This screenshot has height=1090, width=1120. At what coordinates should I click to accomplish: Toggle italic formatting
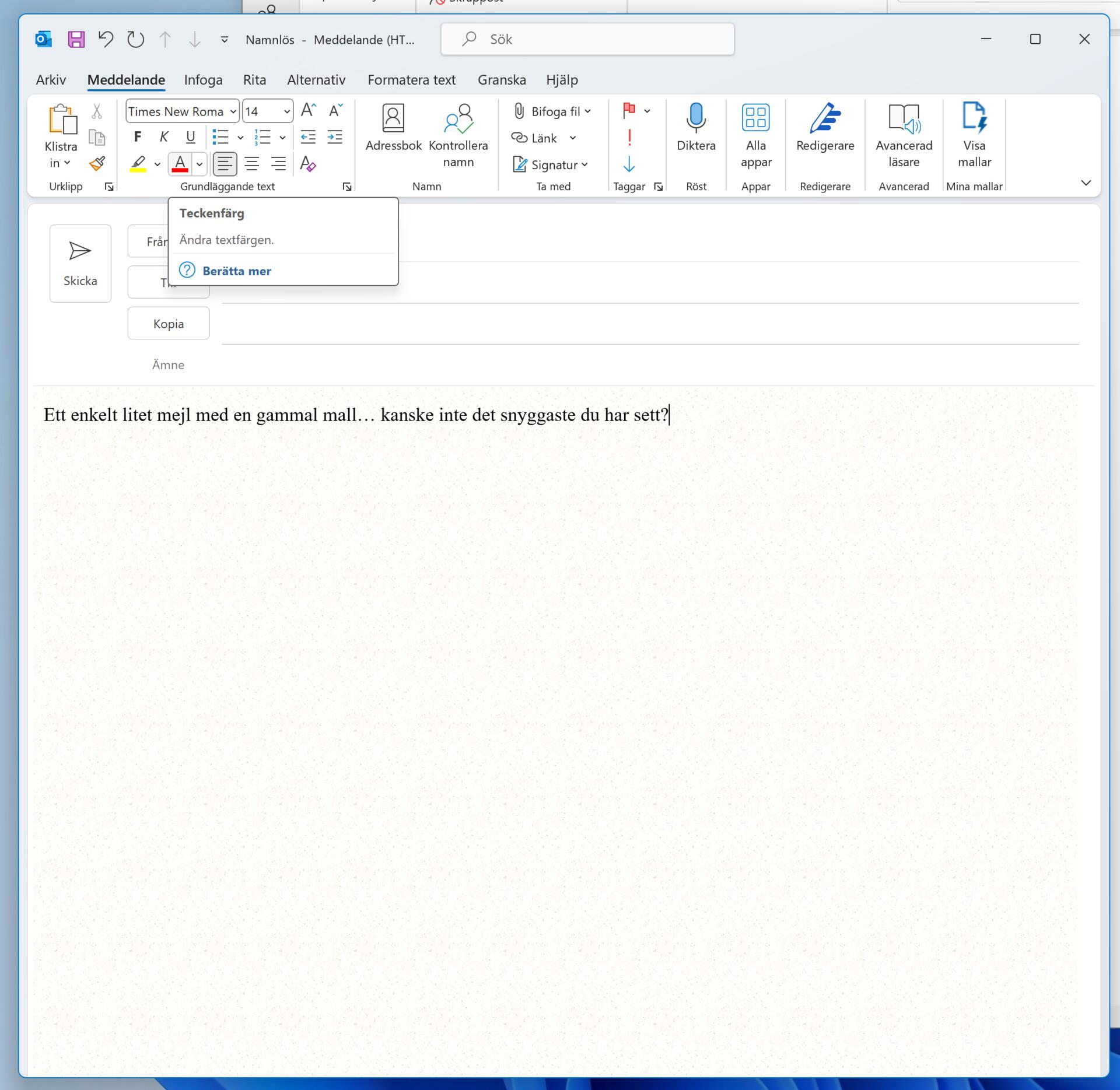click(164, 136)
